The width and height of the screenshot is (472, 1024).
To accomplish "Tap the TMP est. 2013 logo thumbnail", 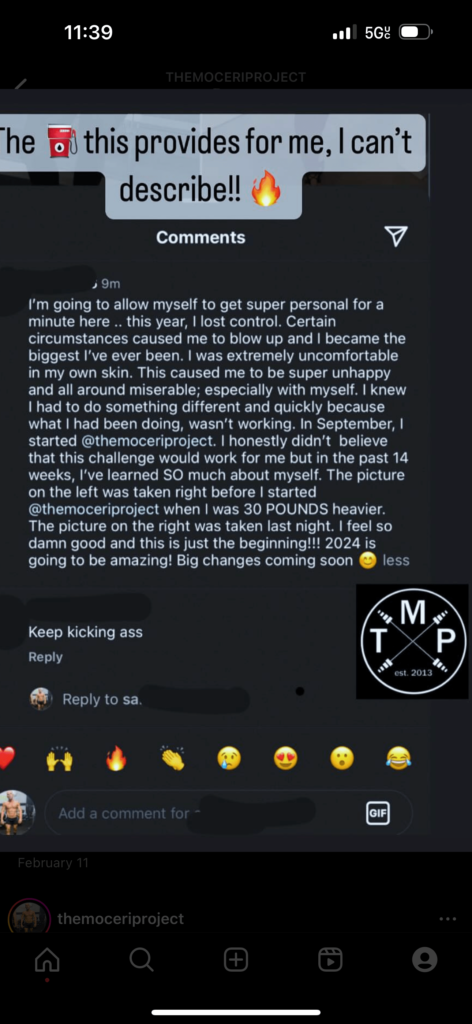I will 413,641.
